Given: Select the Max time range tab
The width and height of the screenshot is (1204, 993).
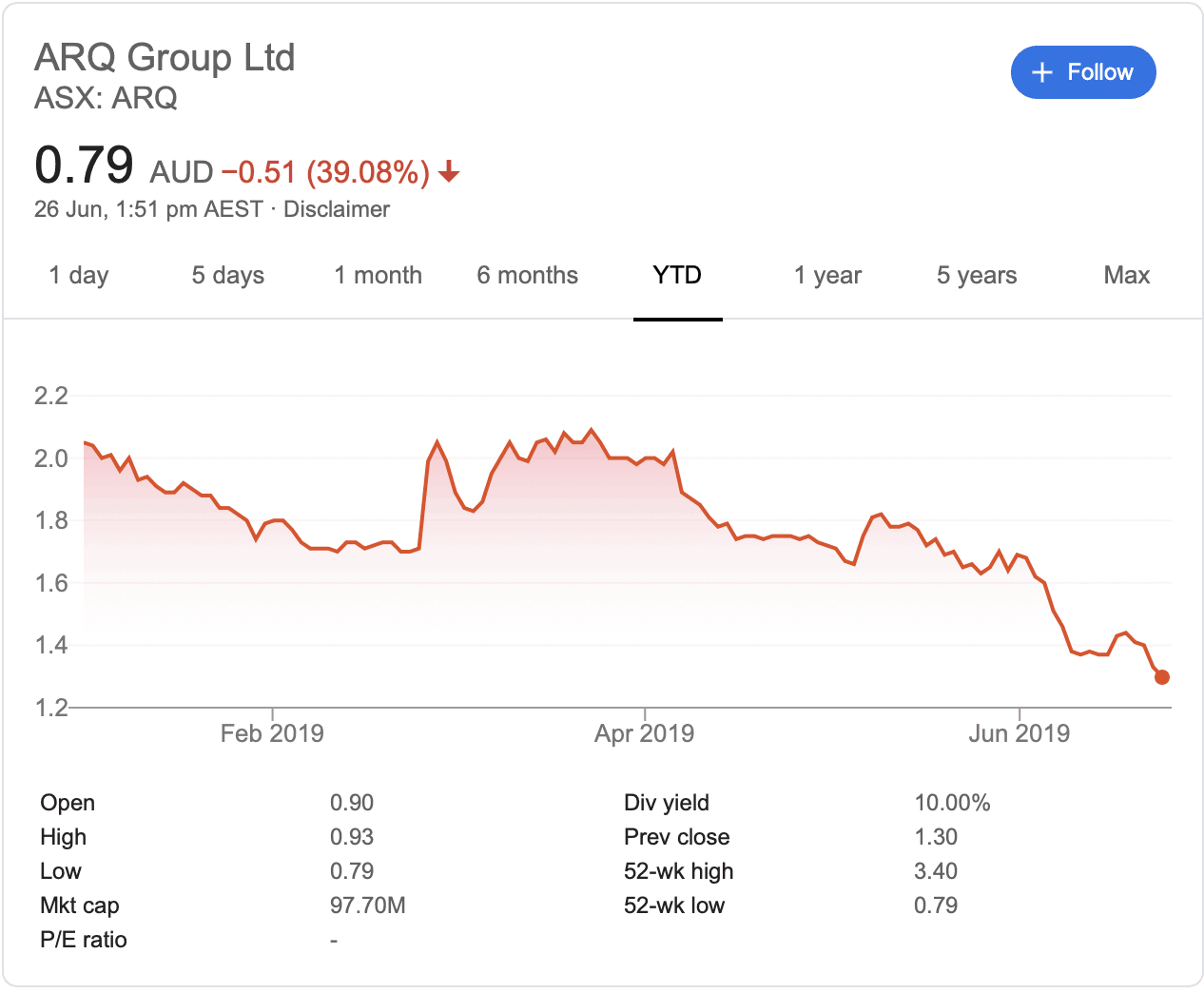Looking at the screenshot, I should pyautogui.click(x=1126, y=276).
